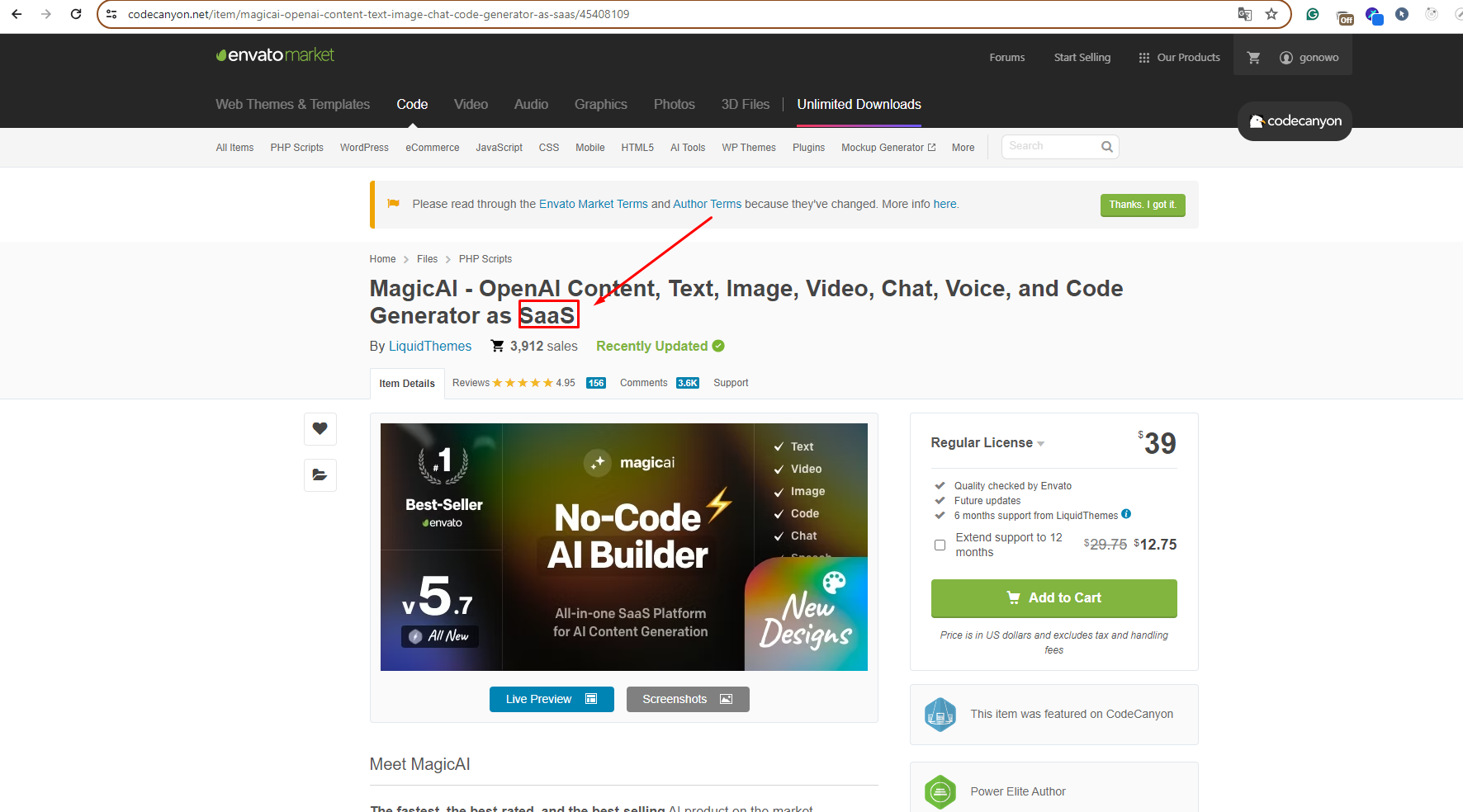Open eCommerce category
The height and width of the screenshot is (812, 1463).
[x=433, y=148]
